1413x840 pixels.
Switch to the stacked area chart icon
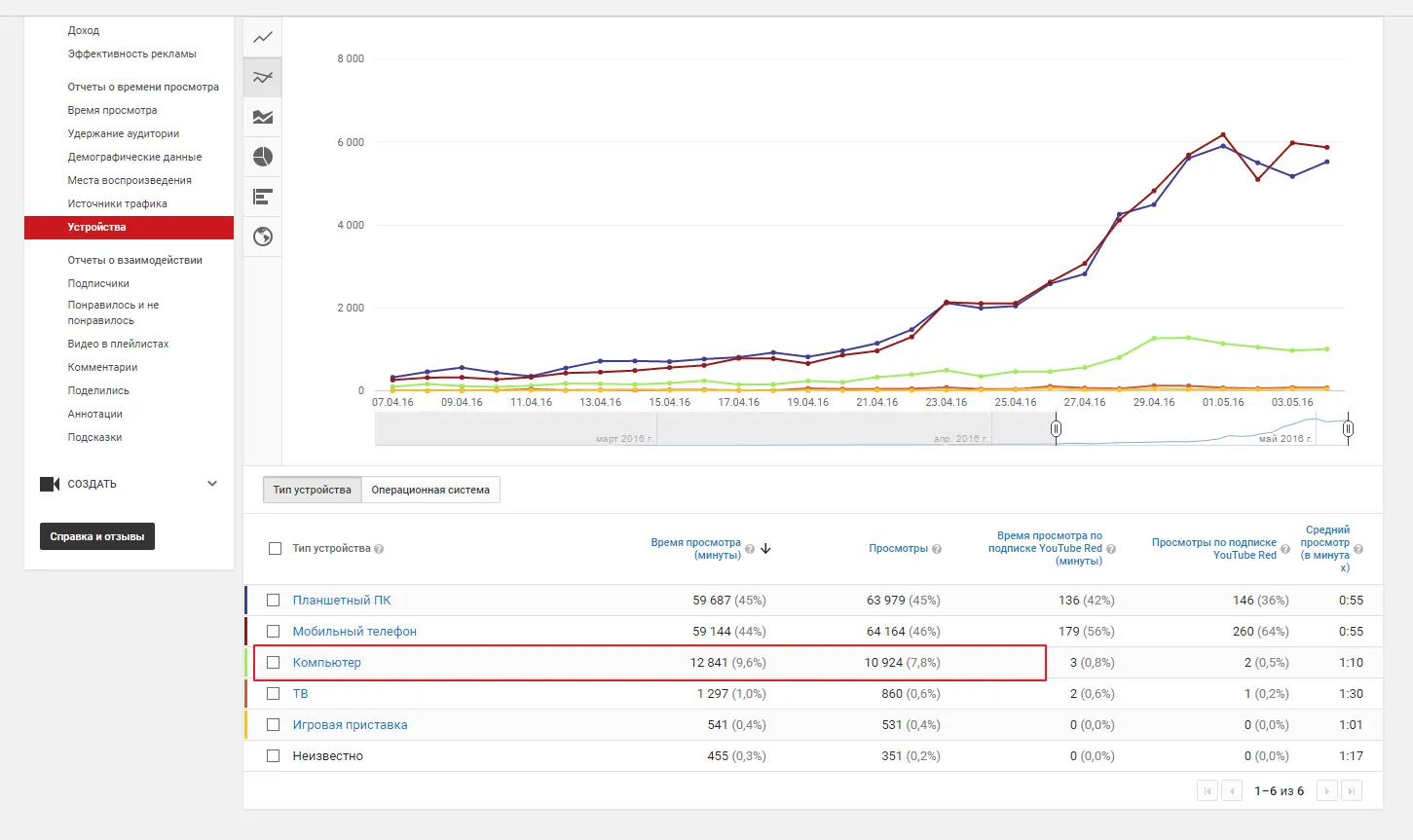click(x=263, y=118)
